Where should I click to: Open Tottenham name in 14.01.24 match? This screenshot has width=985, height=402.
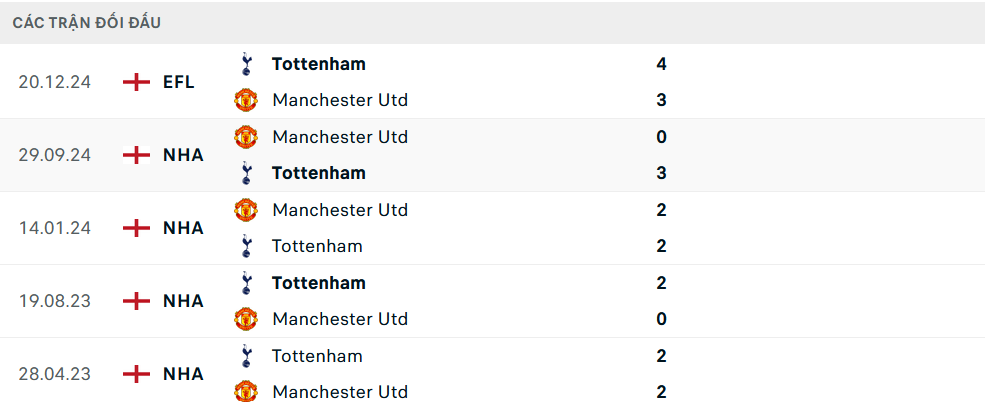[317, 246]
